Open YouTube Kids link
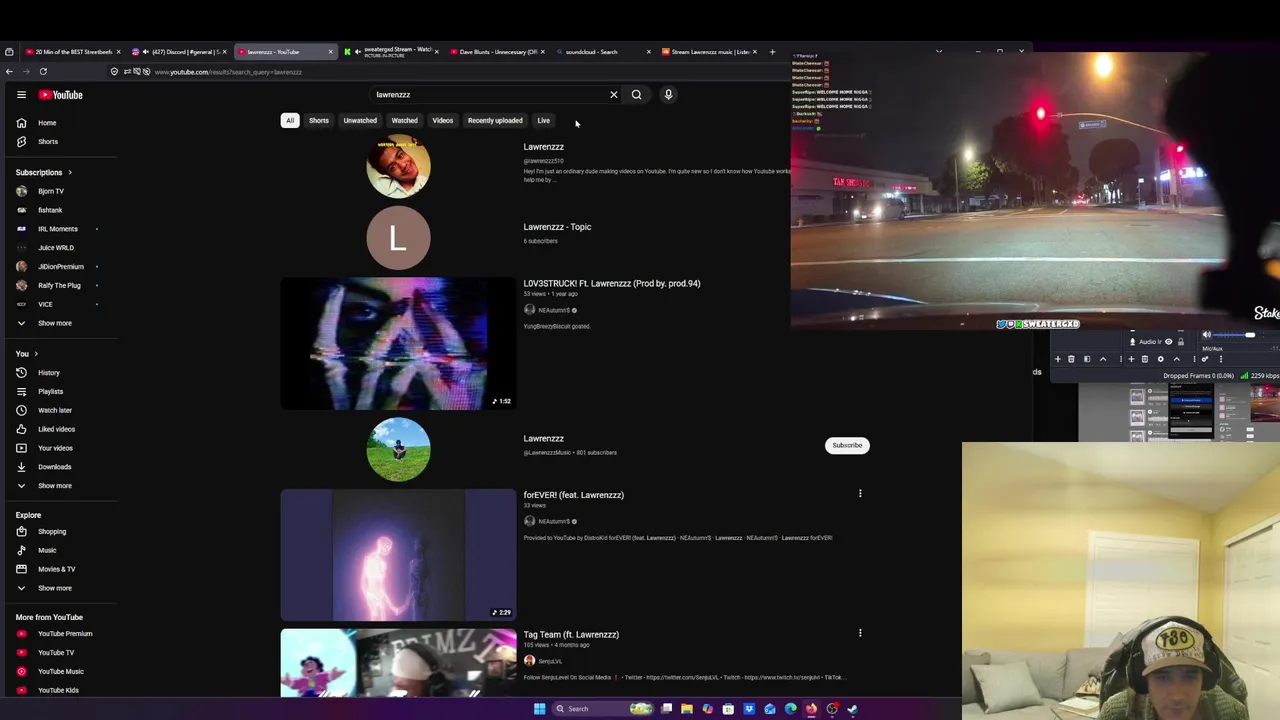 click(60, 690)
